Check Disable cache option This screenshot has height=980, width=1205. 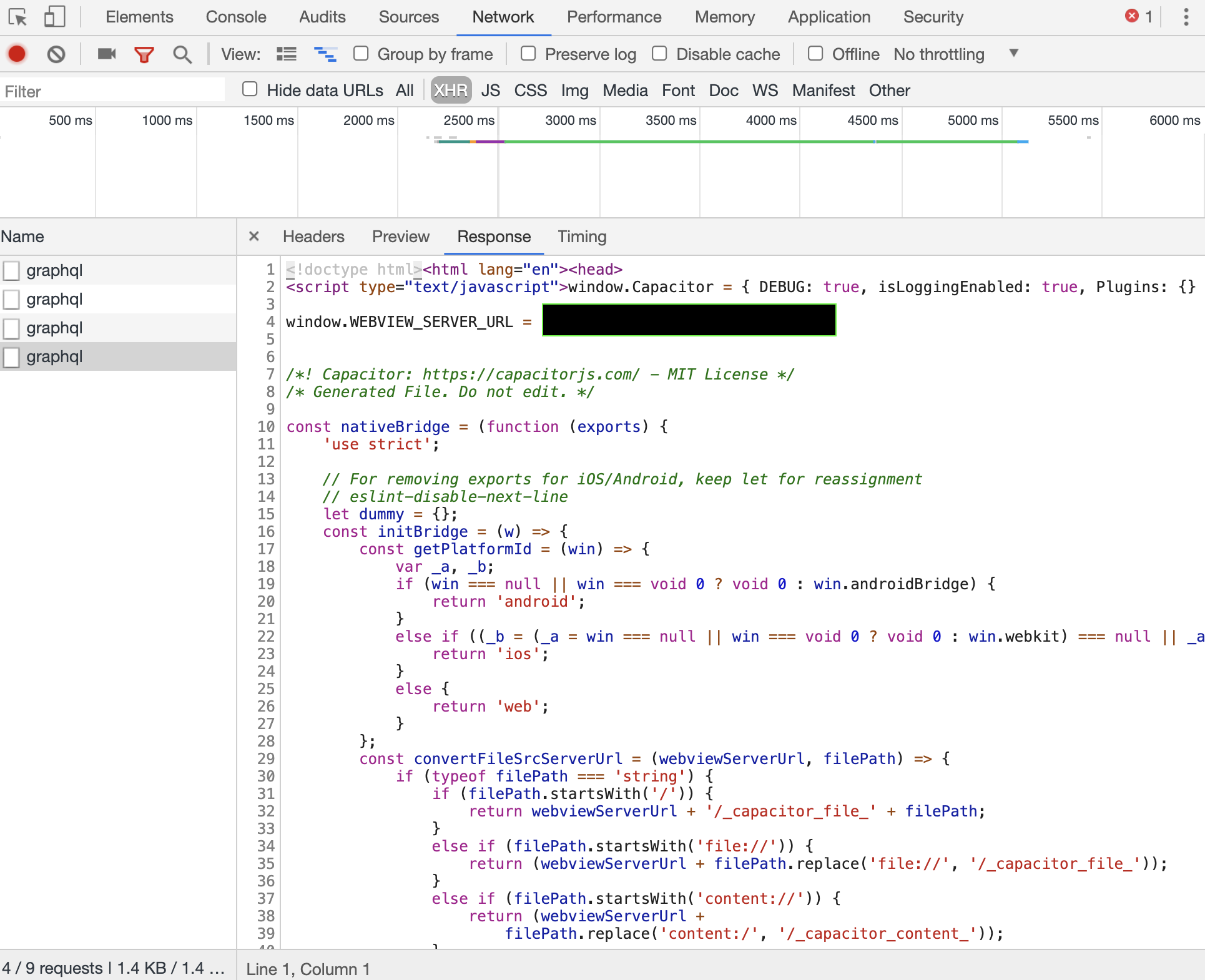click(x=660, y=54)
